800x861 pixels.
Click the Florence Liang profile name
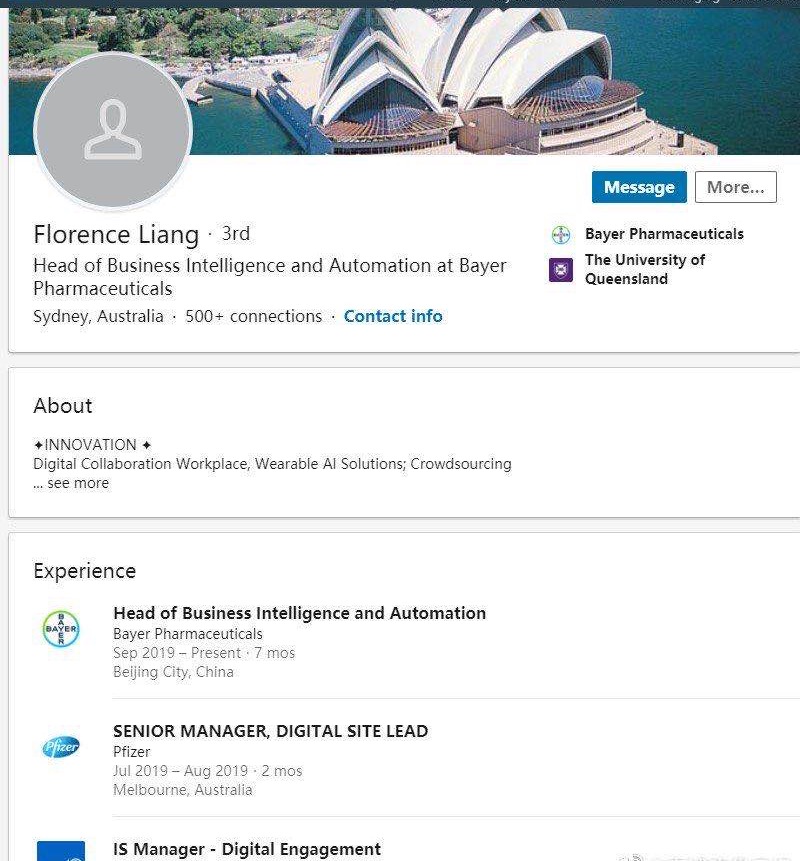[x=116, y=235]
